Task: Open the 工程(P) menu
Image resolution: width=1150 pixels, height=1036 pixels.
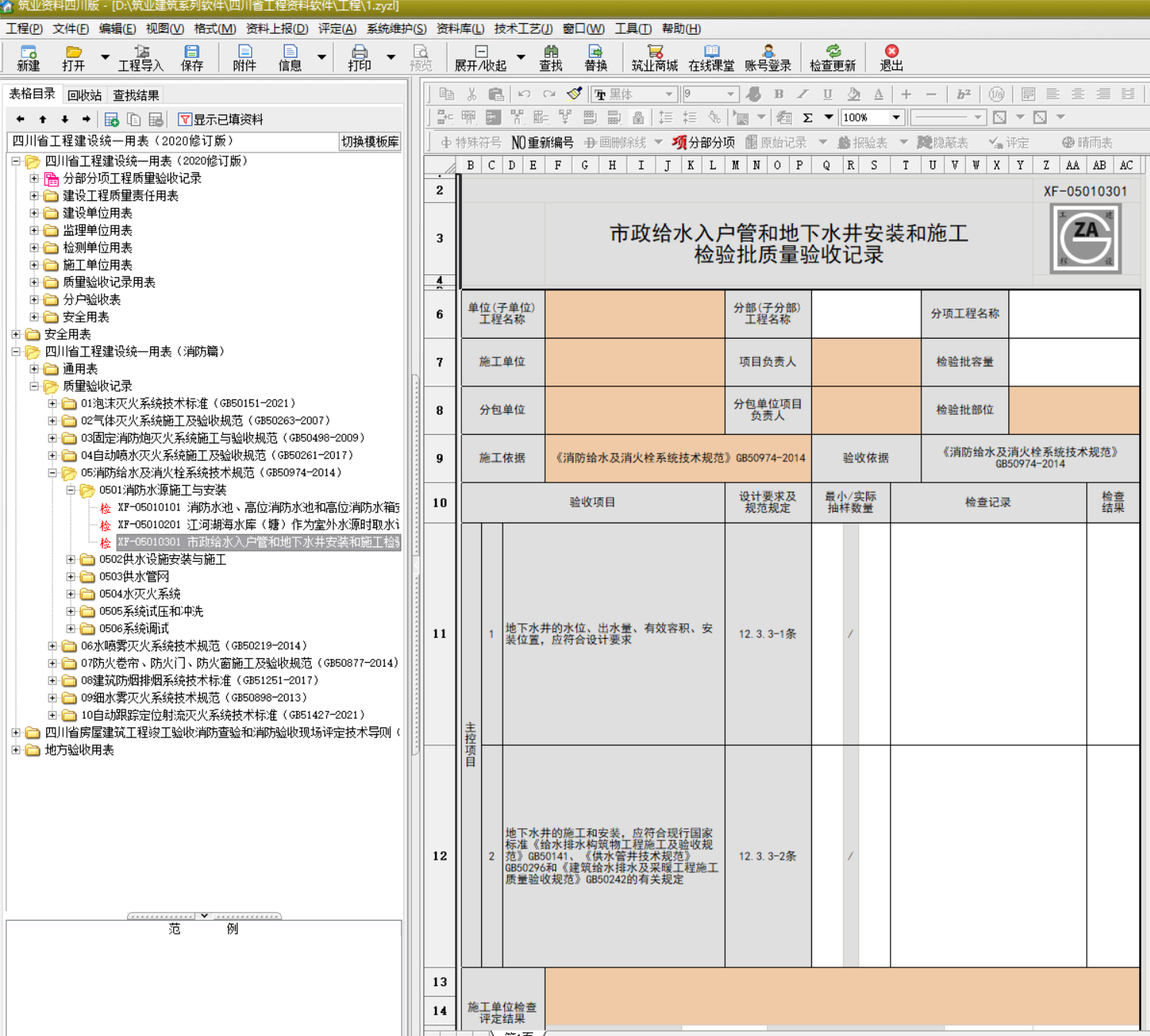Action: coord(25,28)
